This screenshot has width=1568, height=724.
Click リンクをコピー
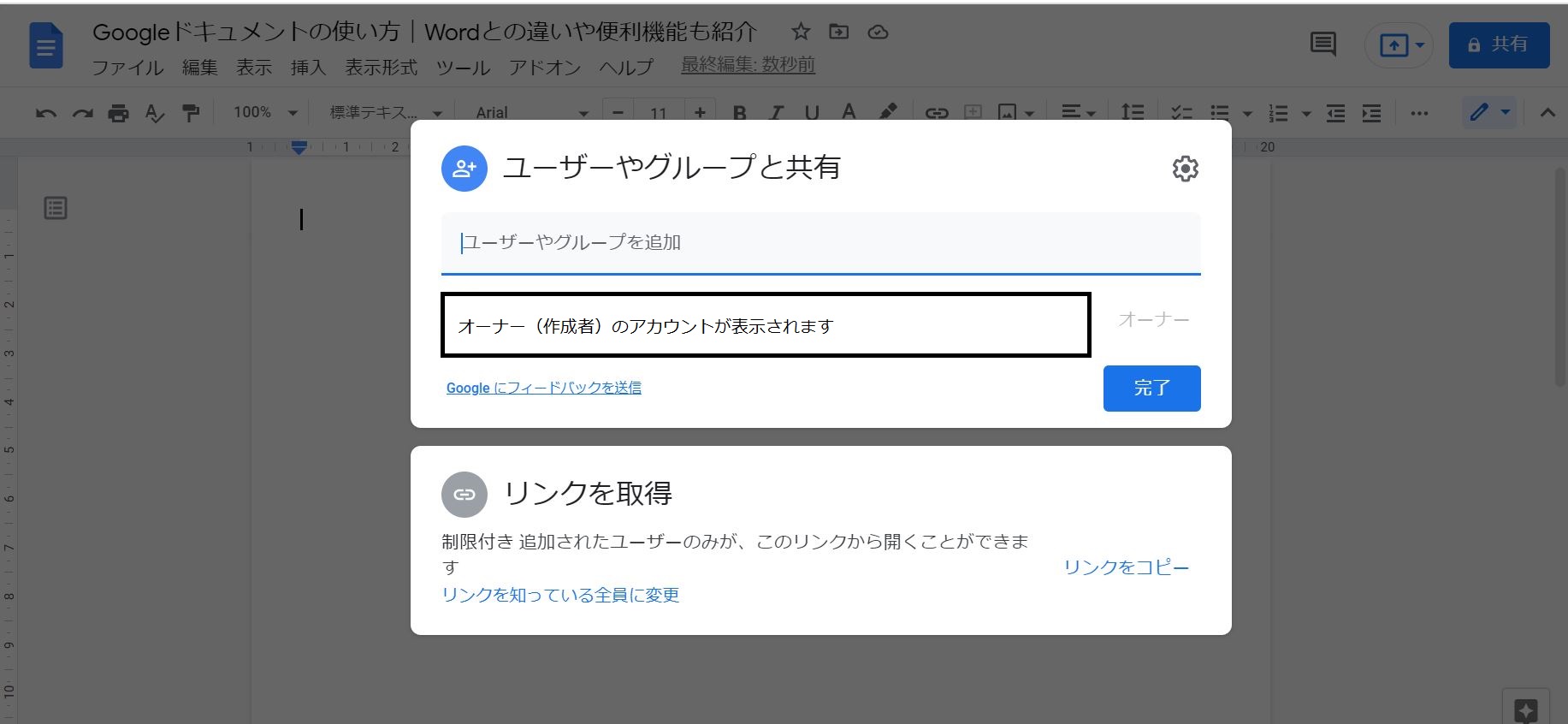[x=1127, y=567]
